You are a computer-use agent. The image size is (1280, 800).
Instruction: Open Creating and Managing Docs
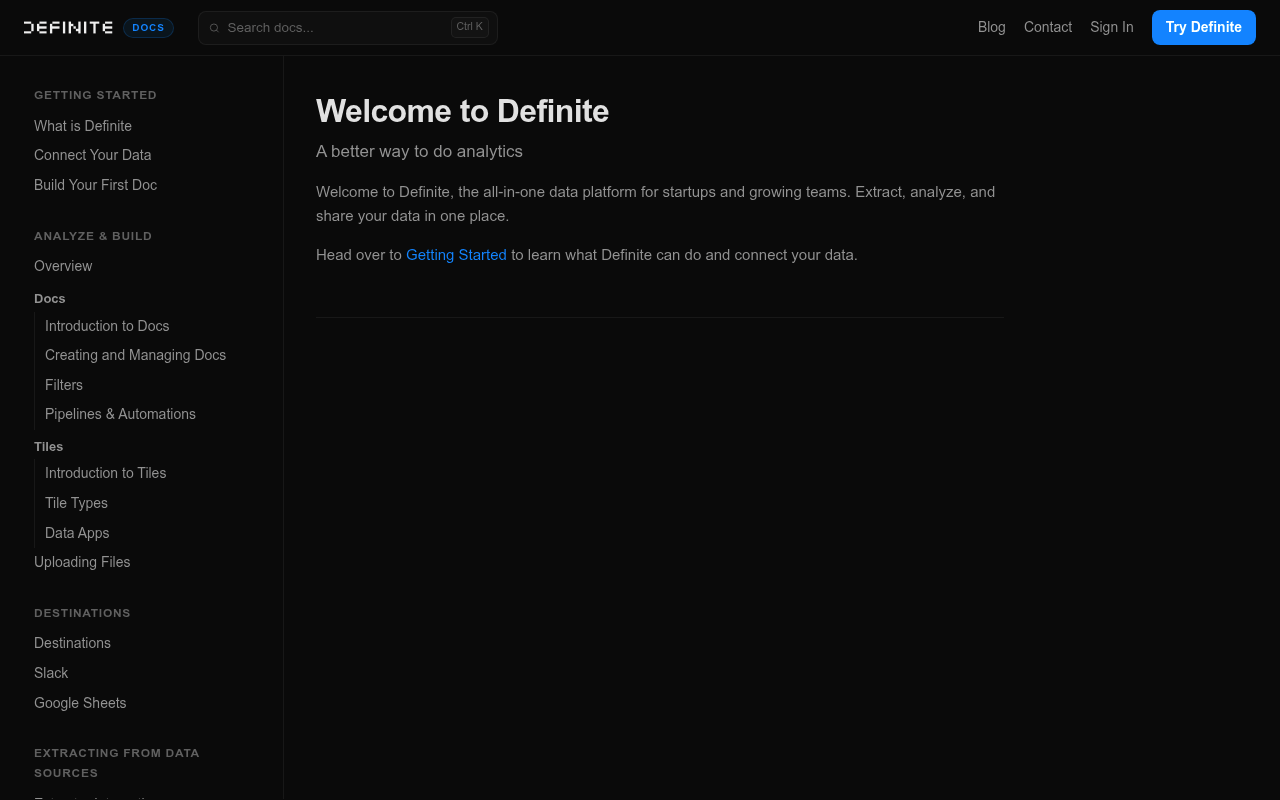point(135,355)
